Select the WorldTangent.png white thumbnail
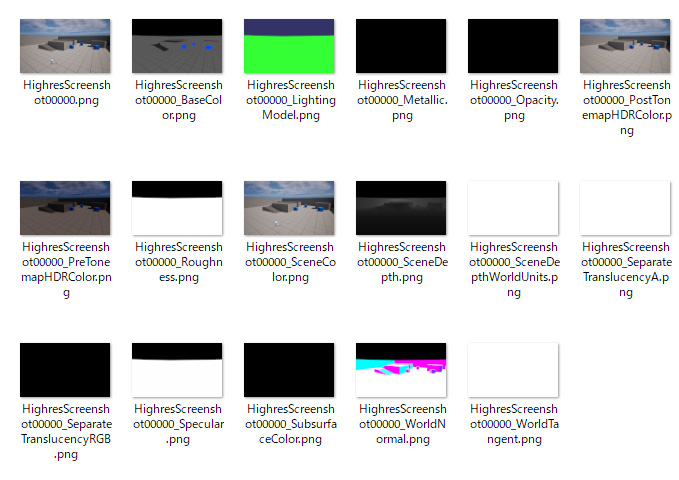Image resolution: width=679 pixels, height=480 pixels. [513, 370]
